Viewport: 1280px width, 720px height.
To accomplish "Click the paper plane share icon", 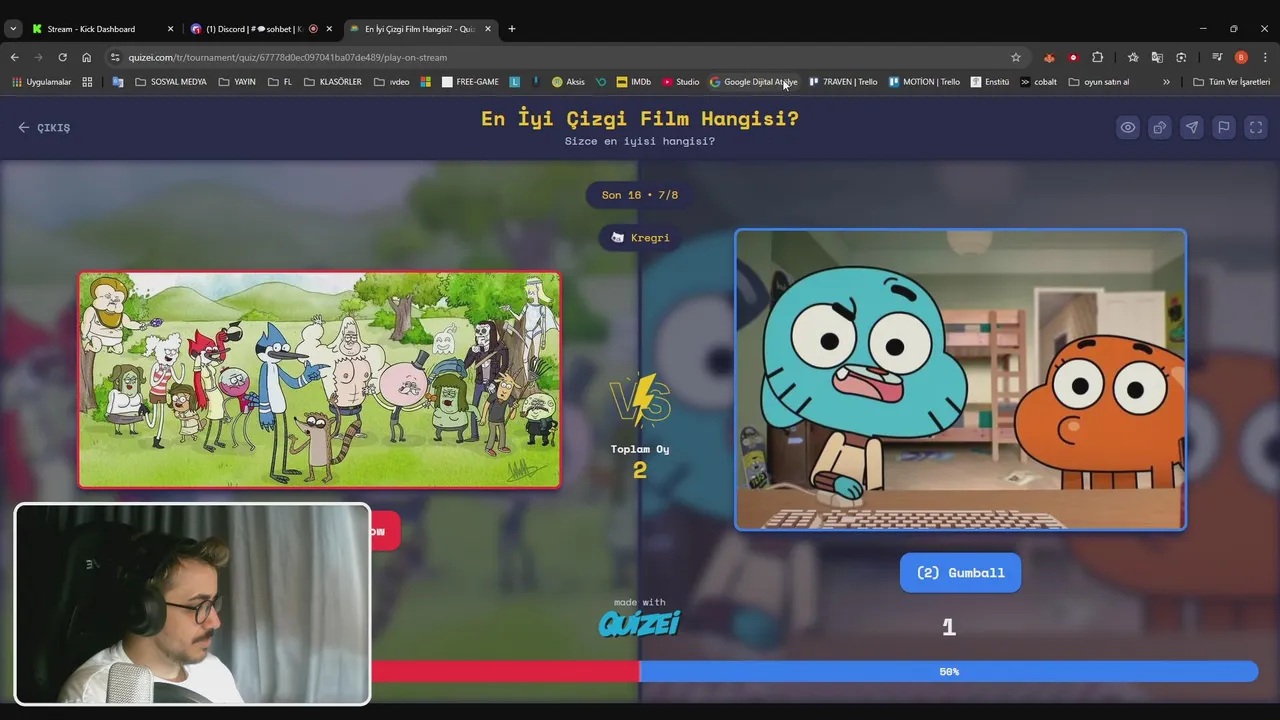I will pyautogui.click(x=1192, y=127).
